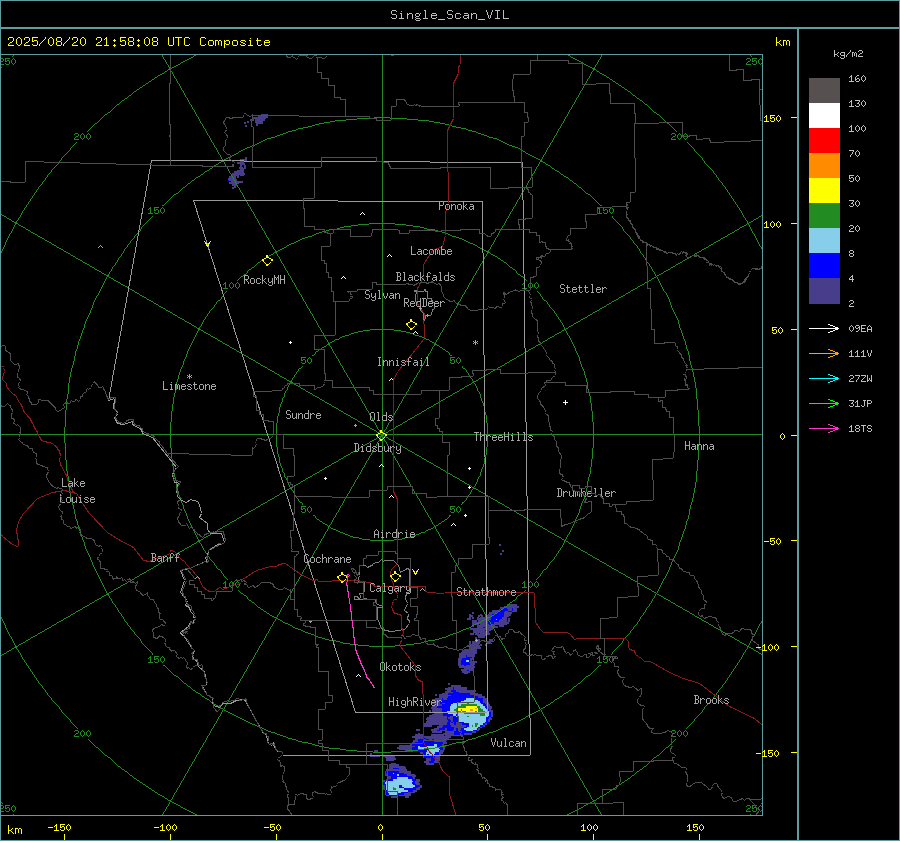
Task: Click the cyan 27ZW arrow in legend
Action: point(824,379)
